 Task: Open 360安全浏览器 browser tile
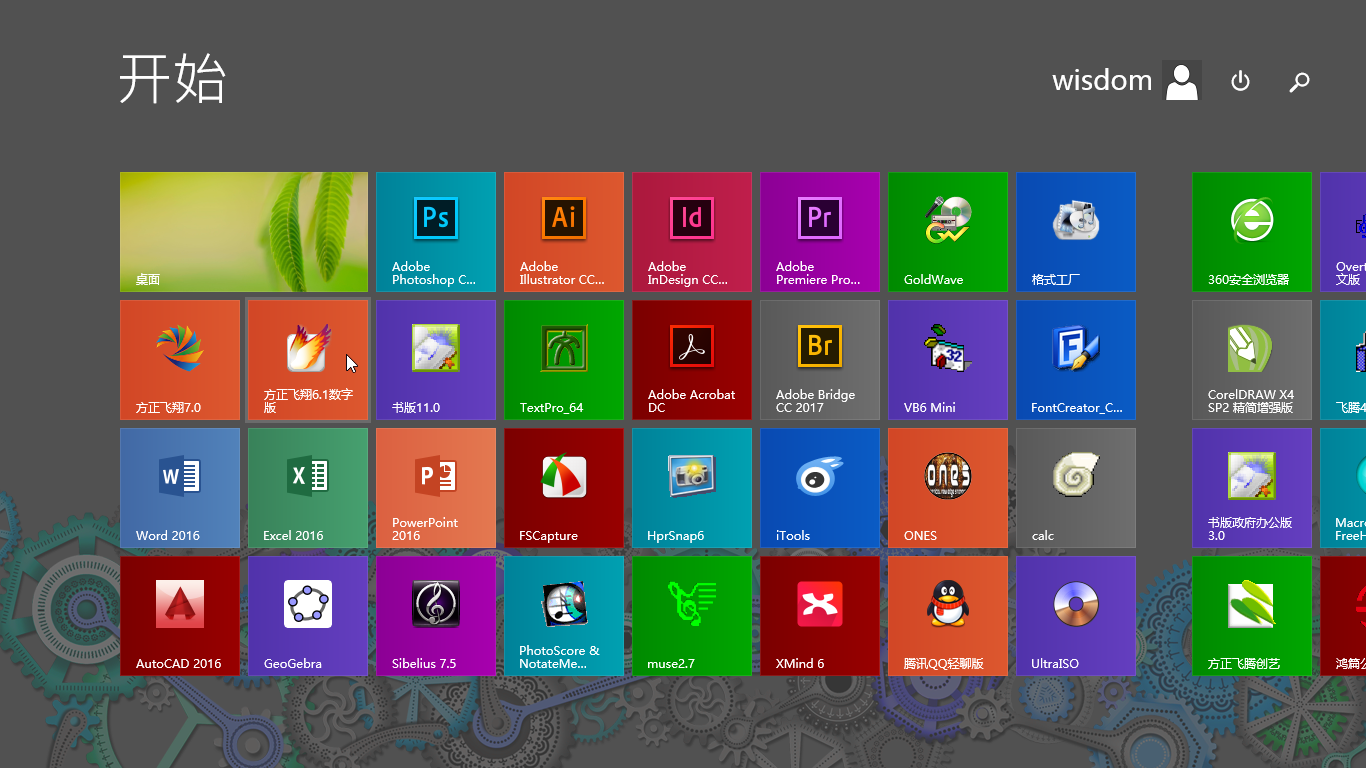(1252, 232)
